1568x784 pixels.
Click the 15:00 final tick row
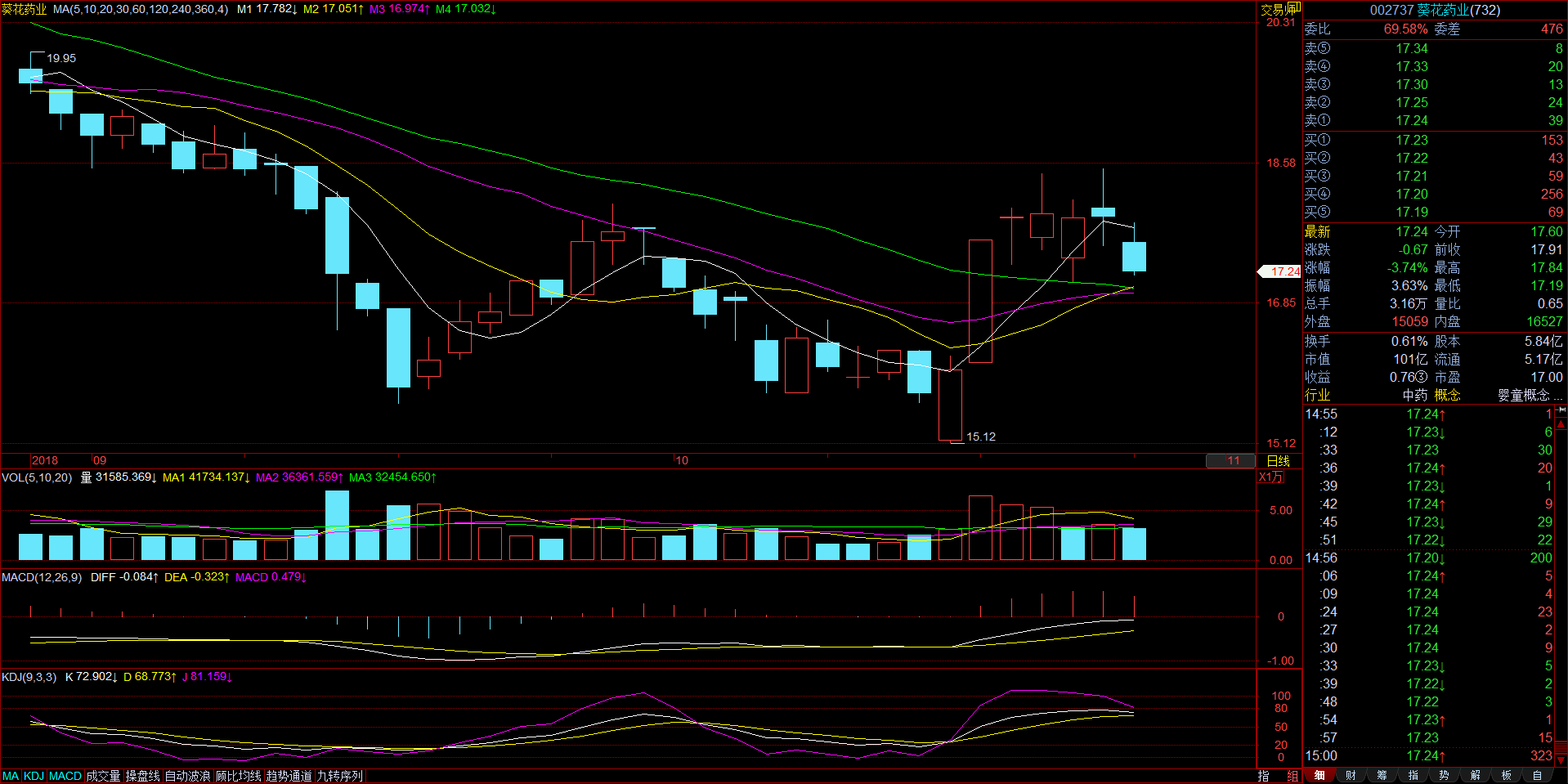pos(1428,755)
